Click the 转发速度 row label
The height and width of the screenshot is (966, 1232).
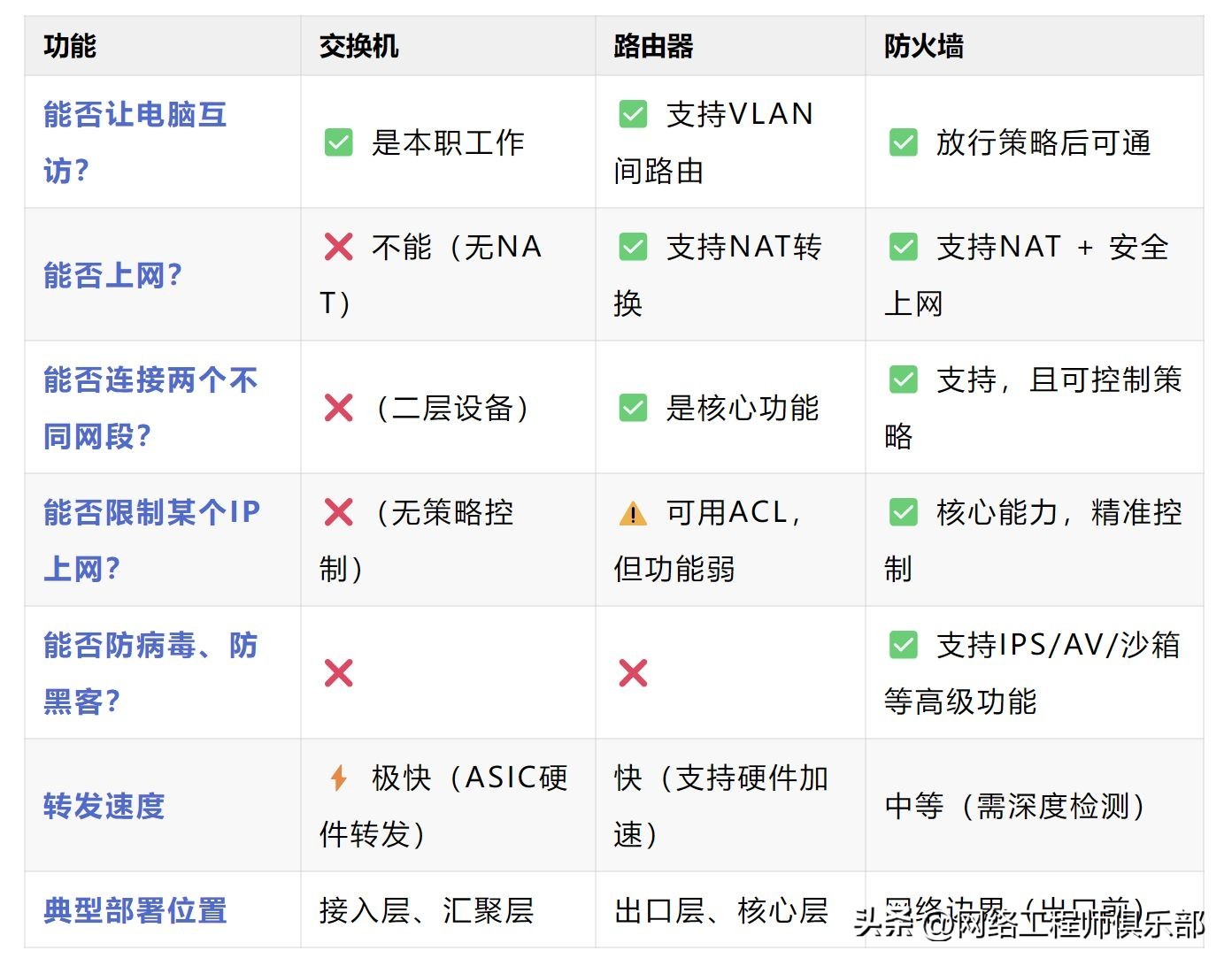104,806
